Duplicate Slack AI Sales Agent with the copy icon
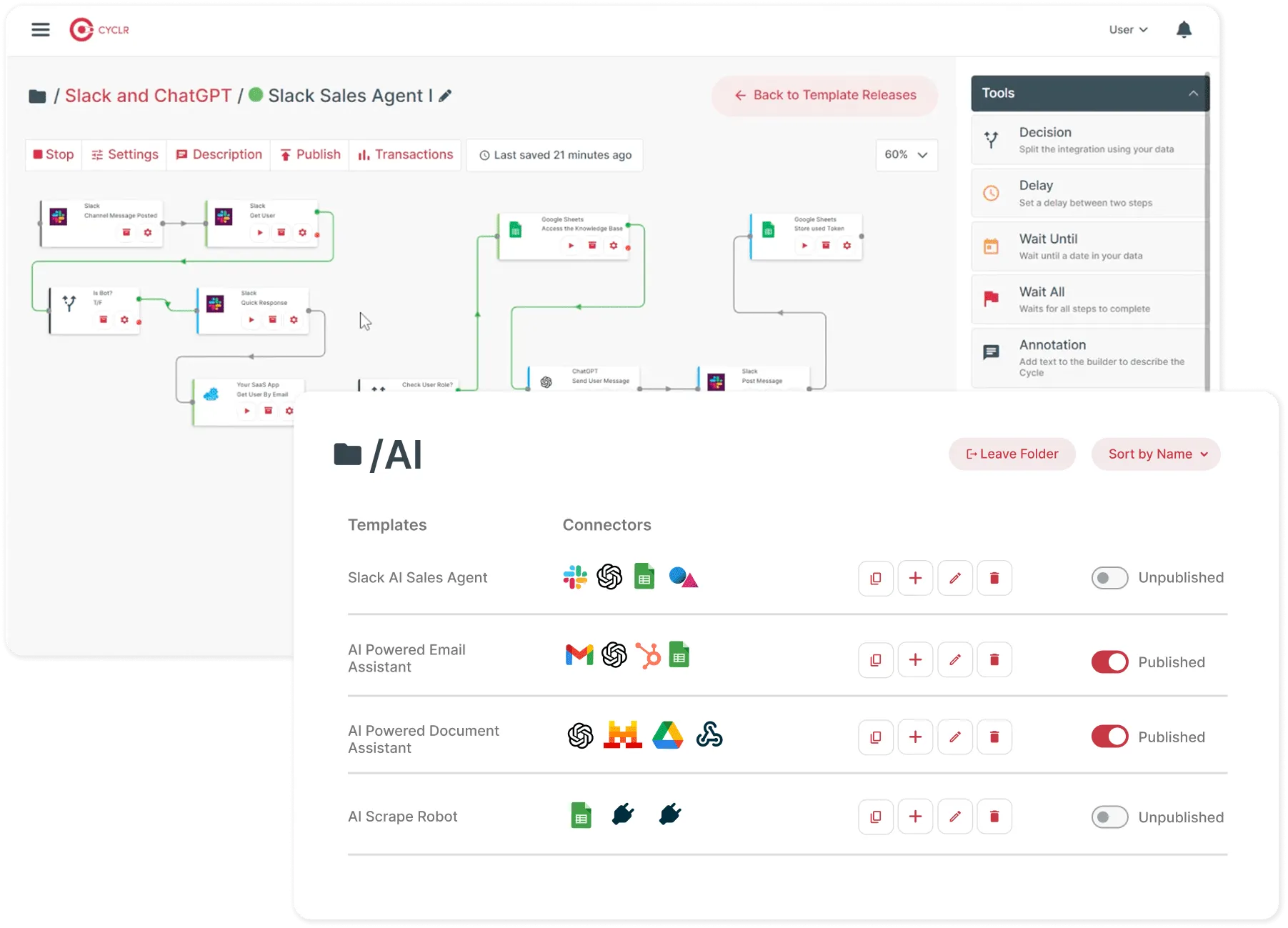Viewport: 1288px width, 928px height. click(875, 578)
